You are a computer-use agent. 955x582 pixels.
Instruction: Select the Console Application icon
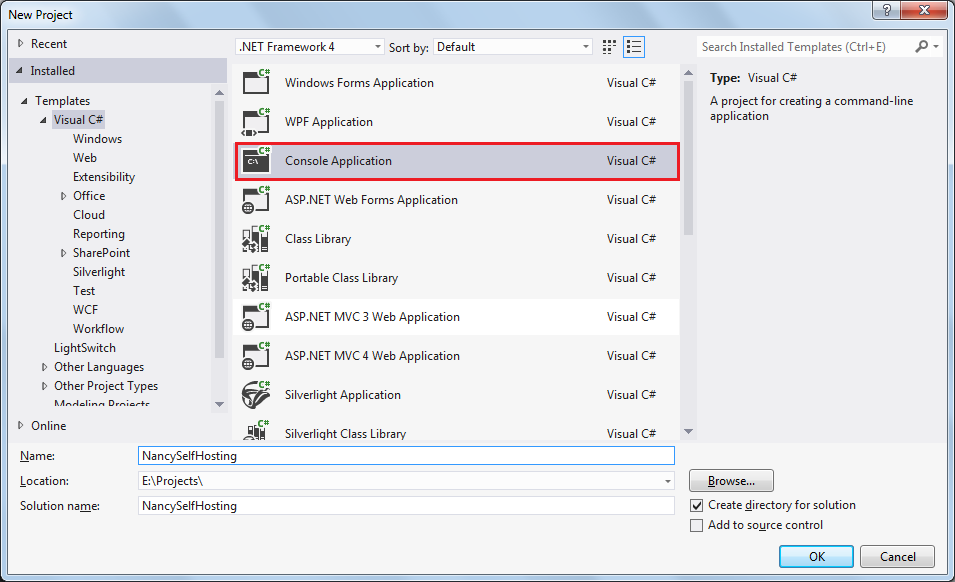point(256,161)
